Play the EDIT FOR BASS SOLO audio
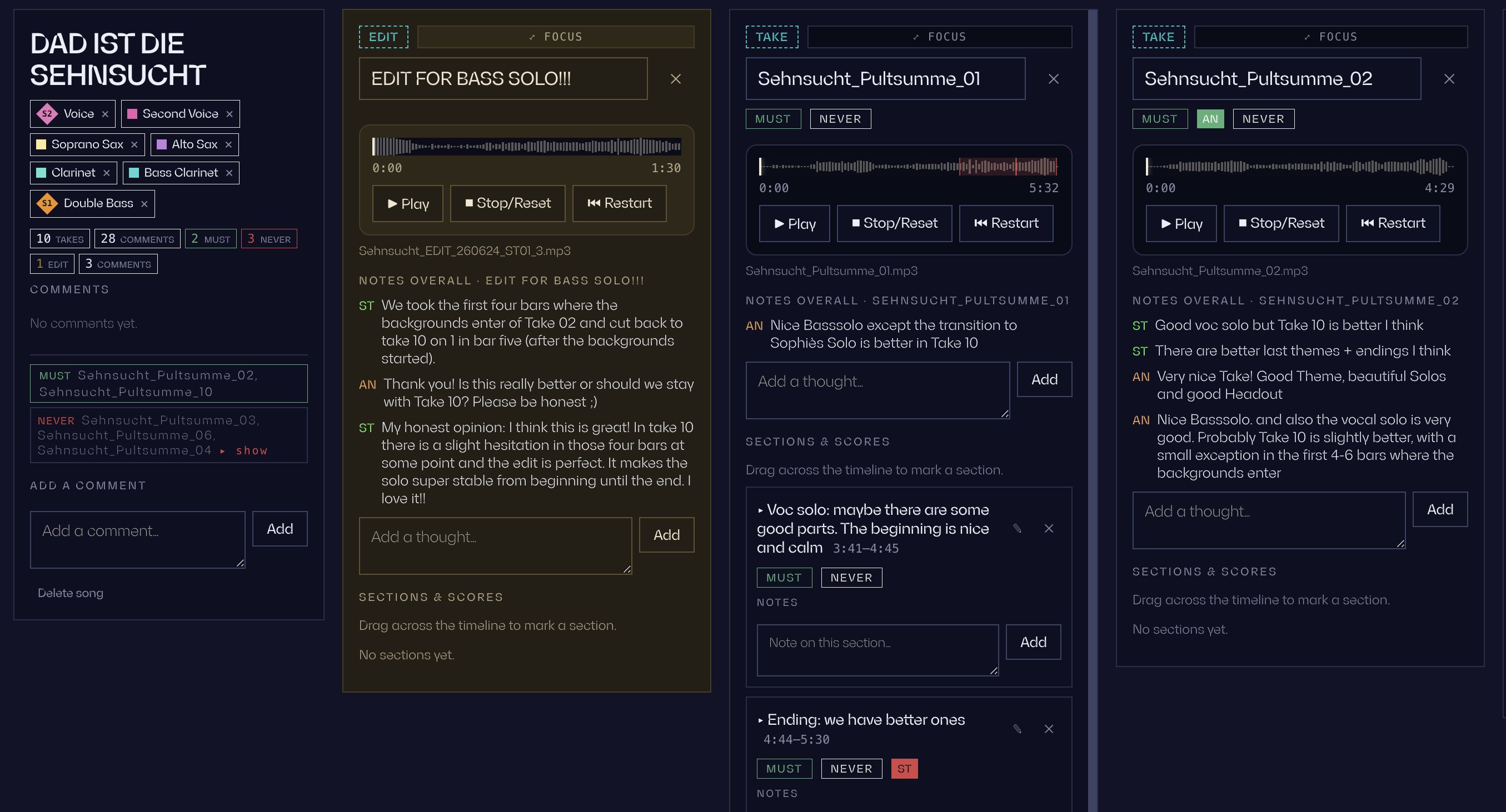 pos(407,204)
